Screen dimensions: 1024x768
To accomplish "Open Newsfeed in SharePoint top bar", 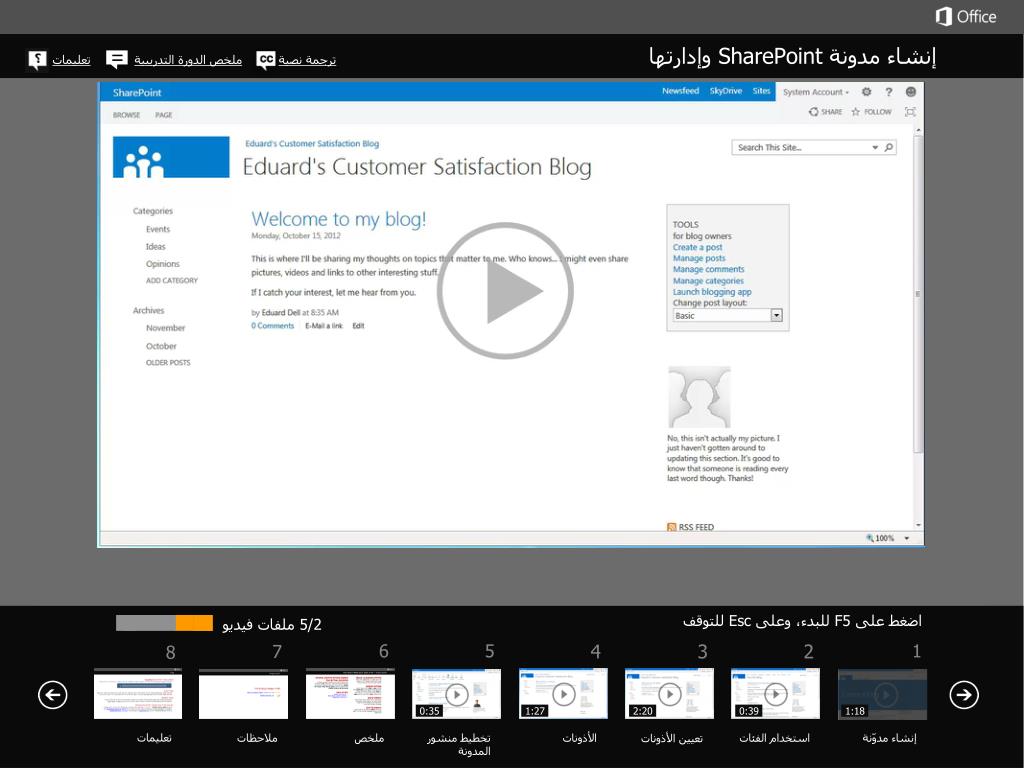I will coord(680,91).
